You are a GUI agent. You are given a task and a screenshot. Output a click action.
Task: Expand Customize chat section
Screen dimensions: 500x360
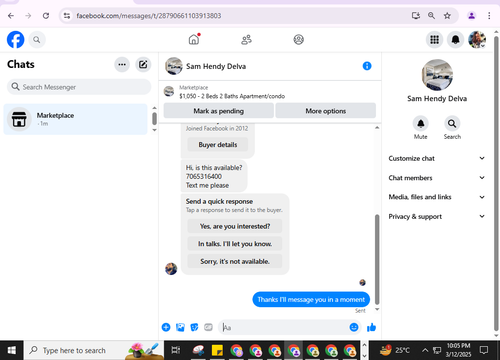(x=437, y=158)
